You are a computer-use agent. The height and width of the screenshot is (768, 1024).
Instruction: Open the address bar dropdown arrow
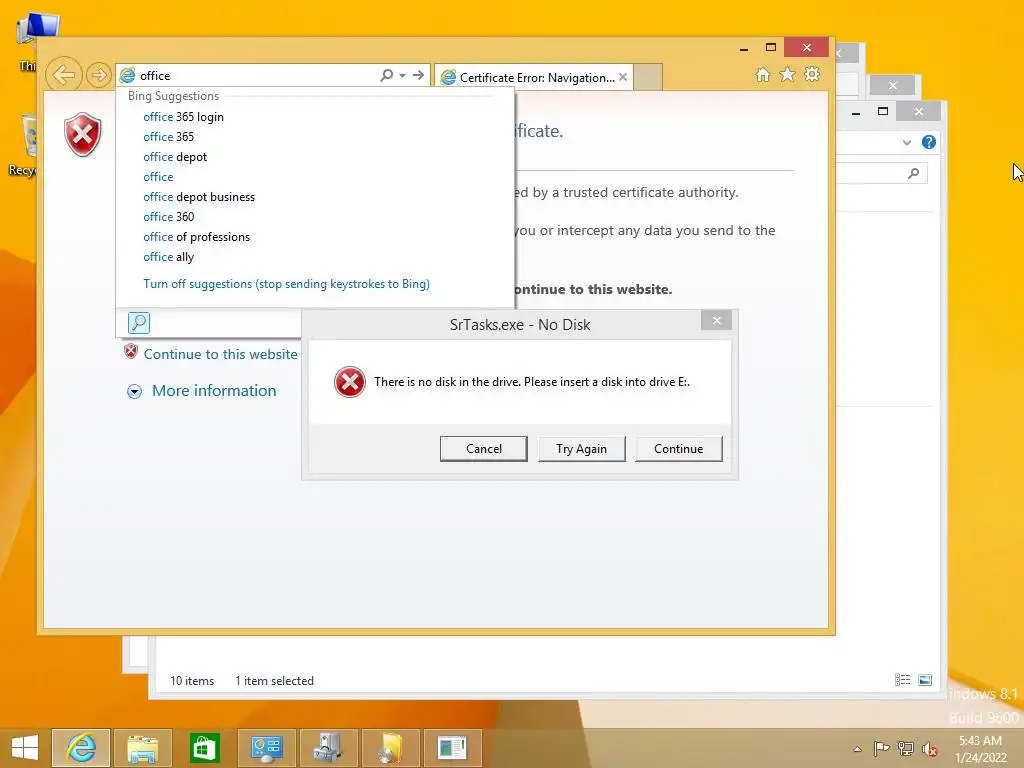coord(402,75)
